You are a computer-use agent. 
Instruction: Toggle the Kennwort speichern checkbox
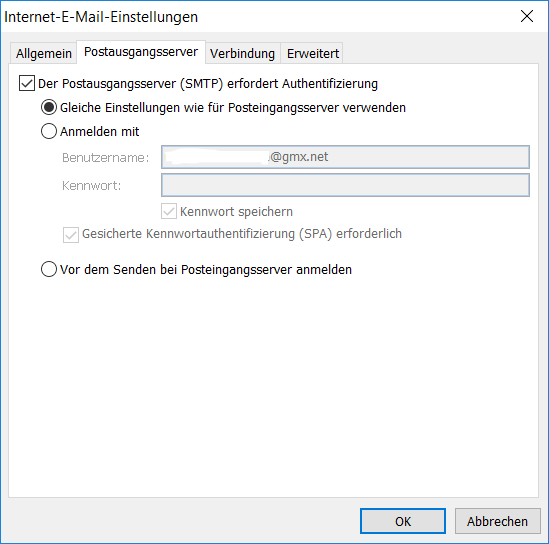tap(169, 211)
